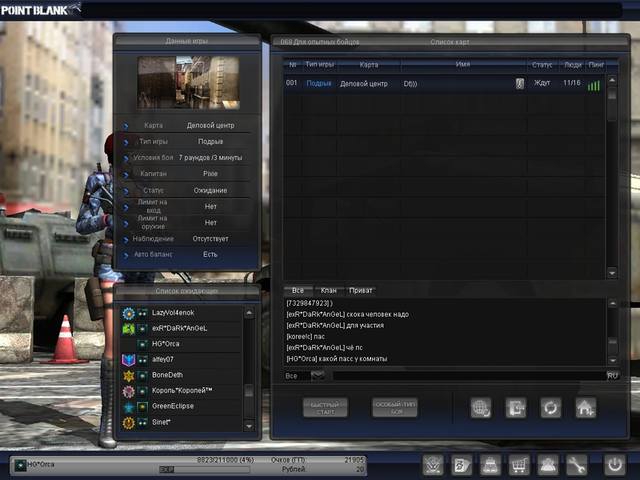Screen dimensions: 640x480
Task: Click the map preview thumbnail
Action: (187, 81)
